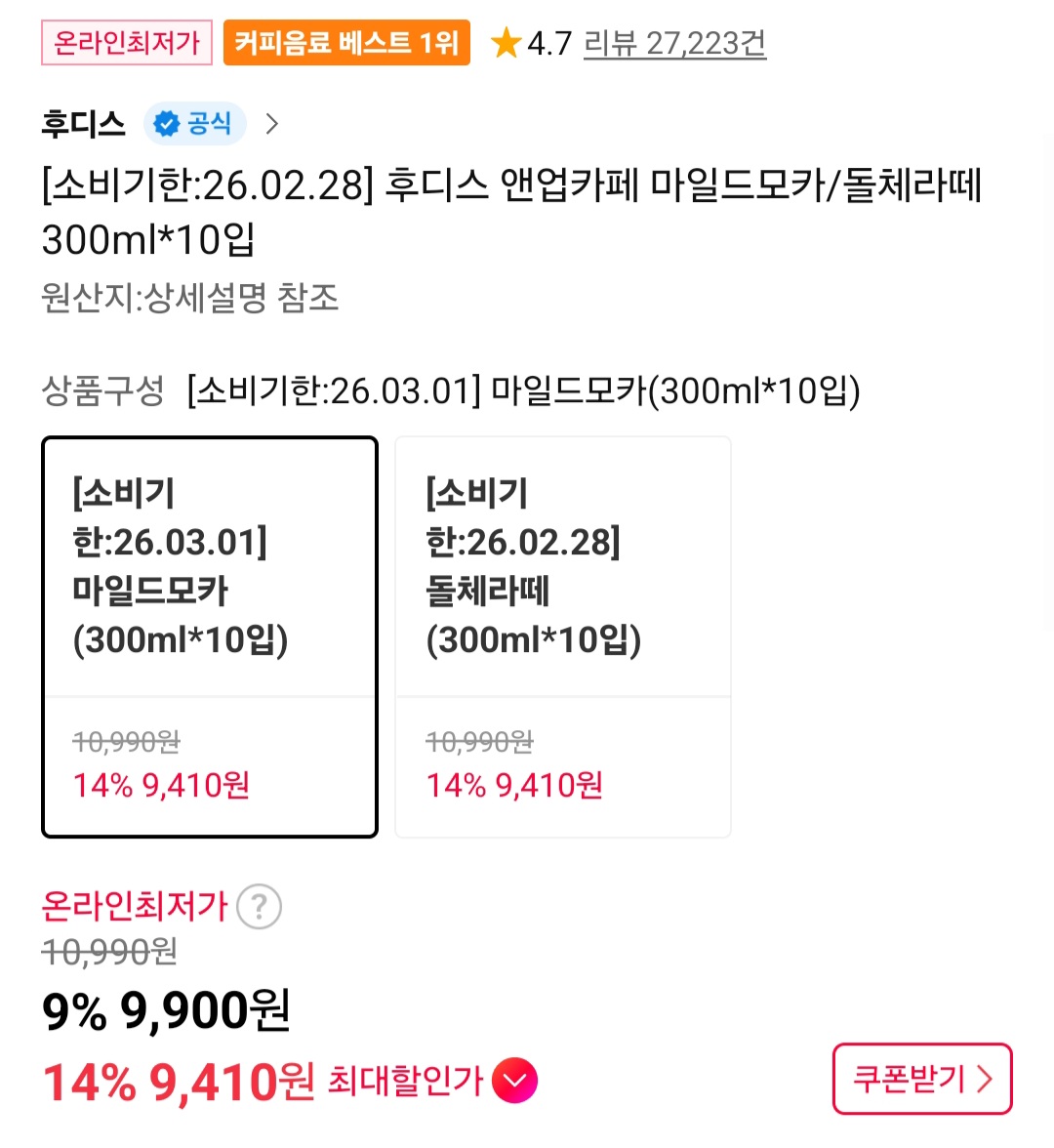Tap the 후디스 brand name
This screenshot has width=1054, height=1148.
[x=84, y=124]
